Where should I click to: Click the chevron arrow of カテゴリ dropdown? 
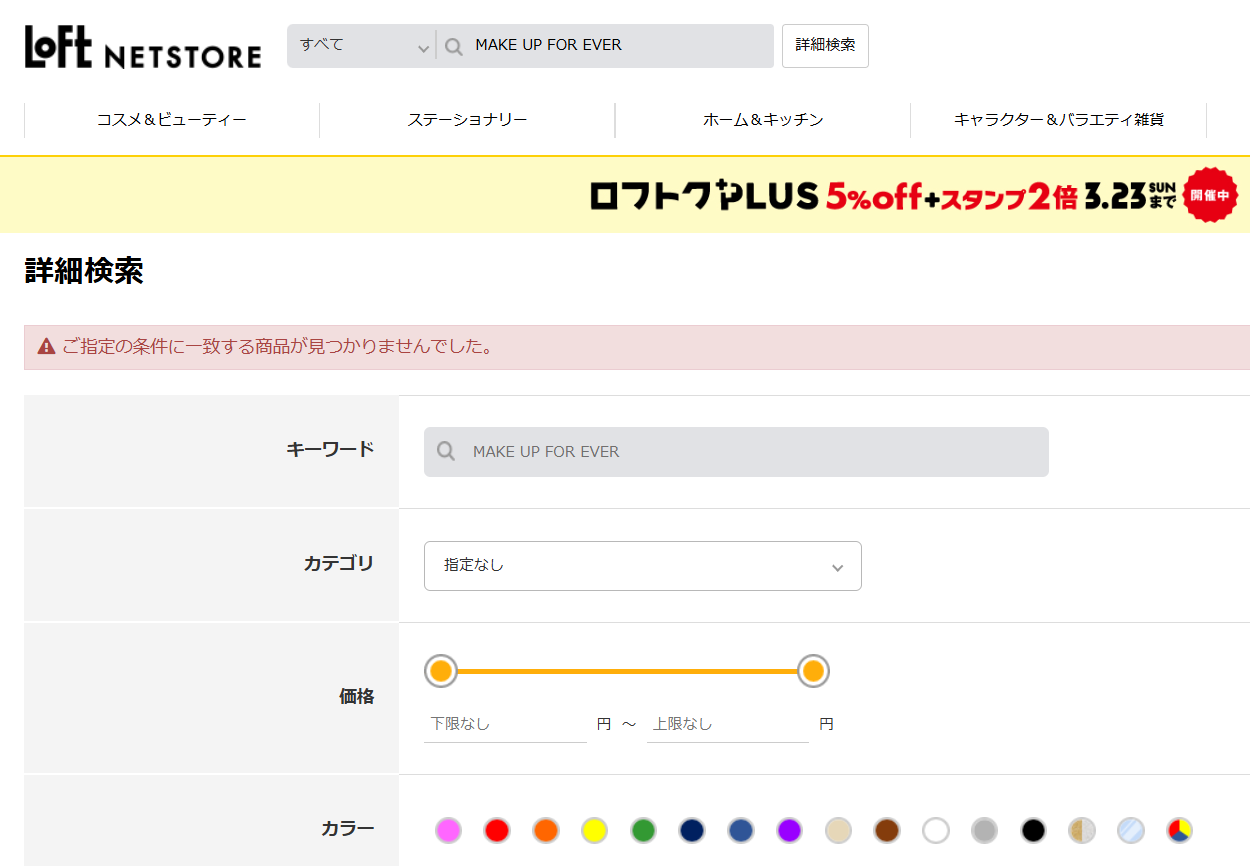[x=838, y=567]
